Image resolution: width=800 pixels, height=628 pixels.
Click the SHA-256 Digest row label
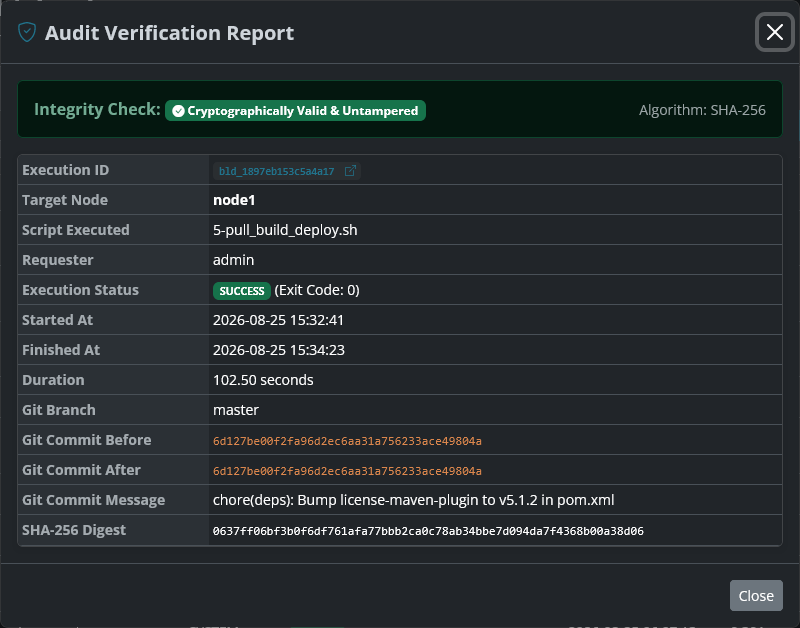click(73, 530)
